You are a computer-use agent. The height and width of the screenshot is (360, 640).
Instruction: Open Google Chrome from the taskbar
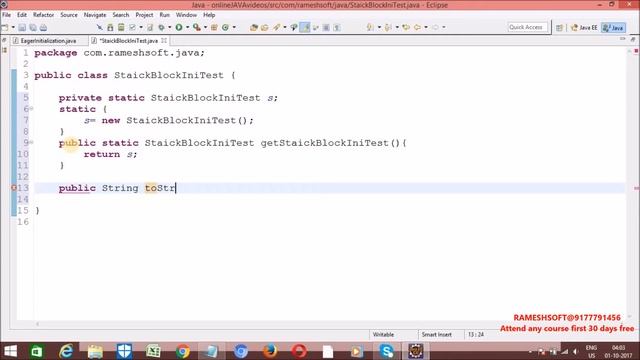tap(182, 351)
